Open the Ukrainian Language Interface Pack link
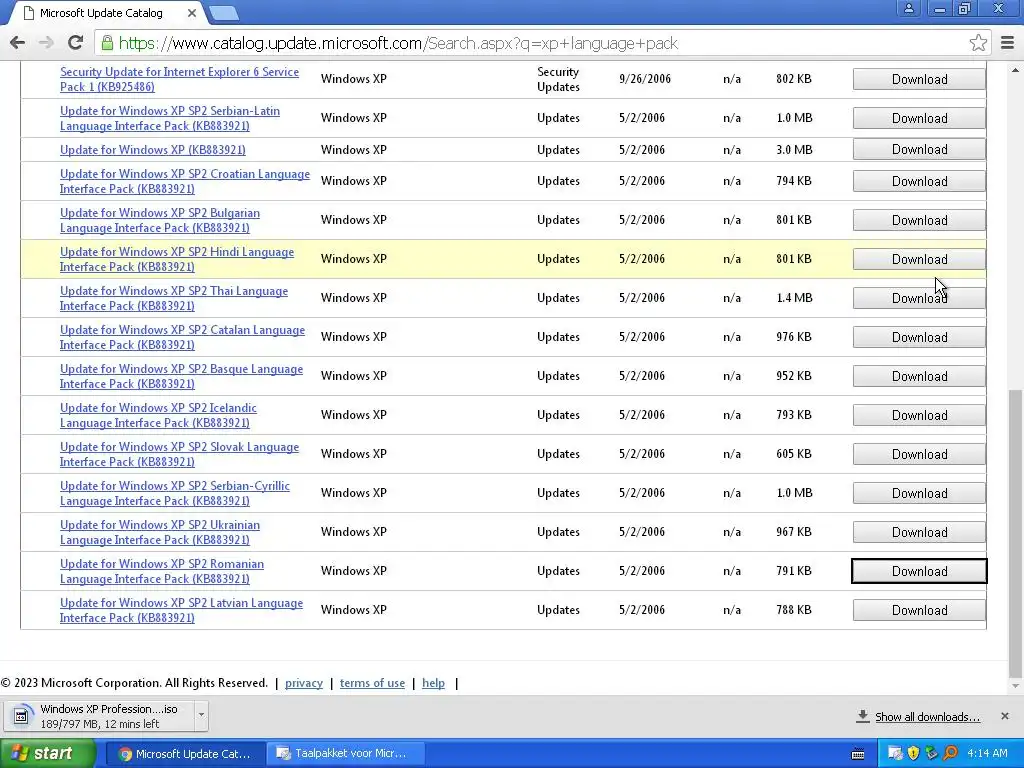 coord(160,532)
